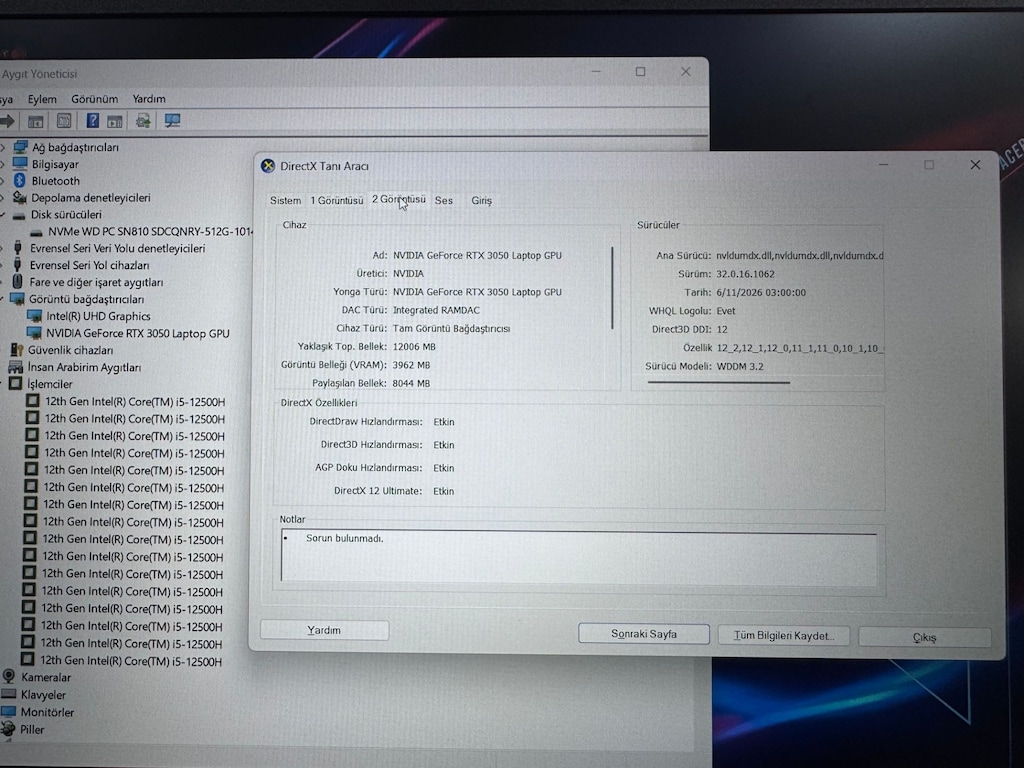
Task: Switch to the Sistem tab
Action: 285,200
